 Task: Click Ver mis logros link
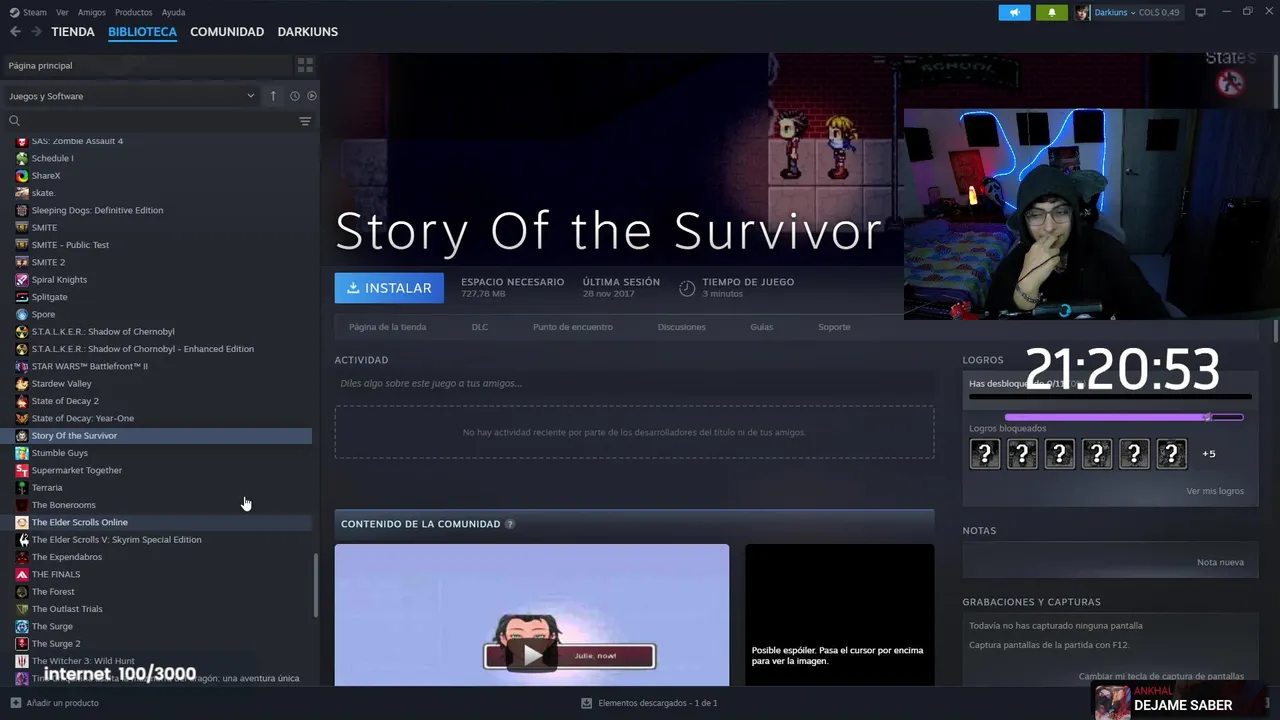1215,491
